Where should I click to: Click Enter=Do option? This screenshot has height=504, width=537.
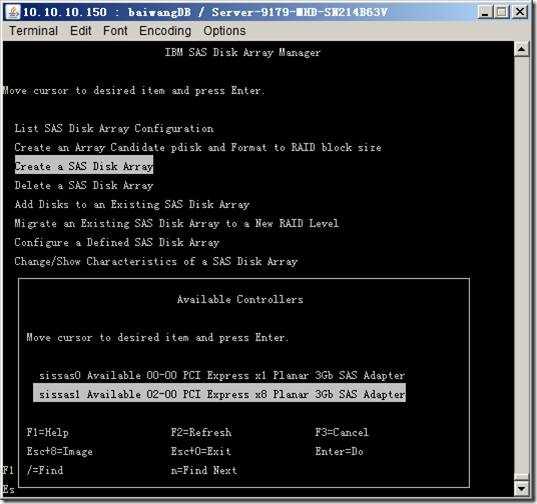tap(339, 451)
